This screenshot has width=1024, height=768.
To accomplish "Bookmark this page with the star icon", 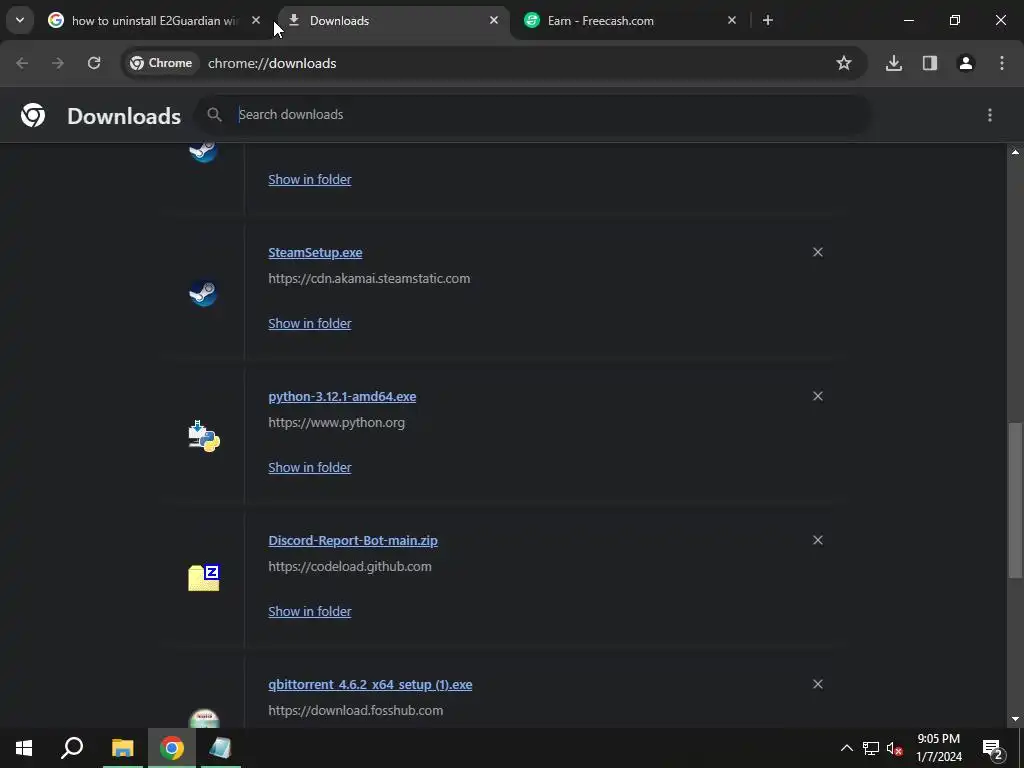I will (844, 63).
